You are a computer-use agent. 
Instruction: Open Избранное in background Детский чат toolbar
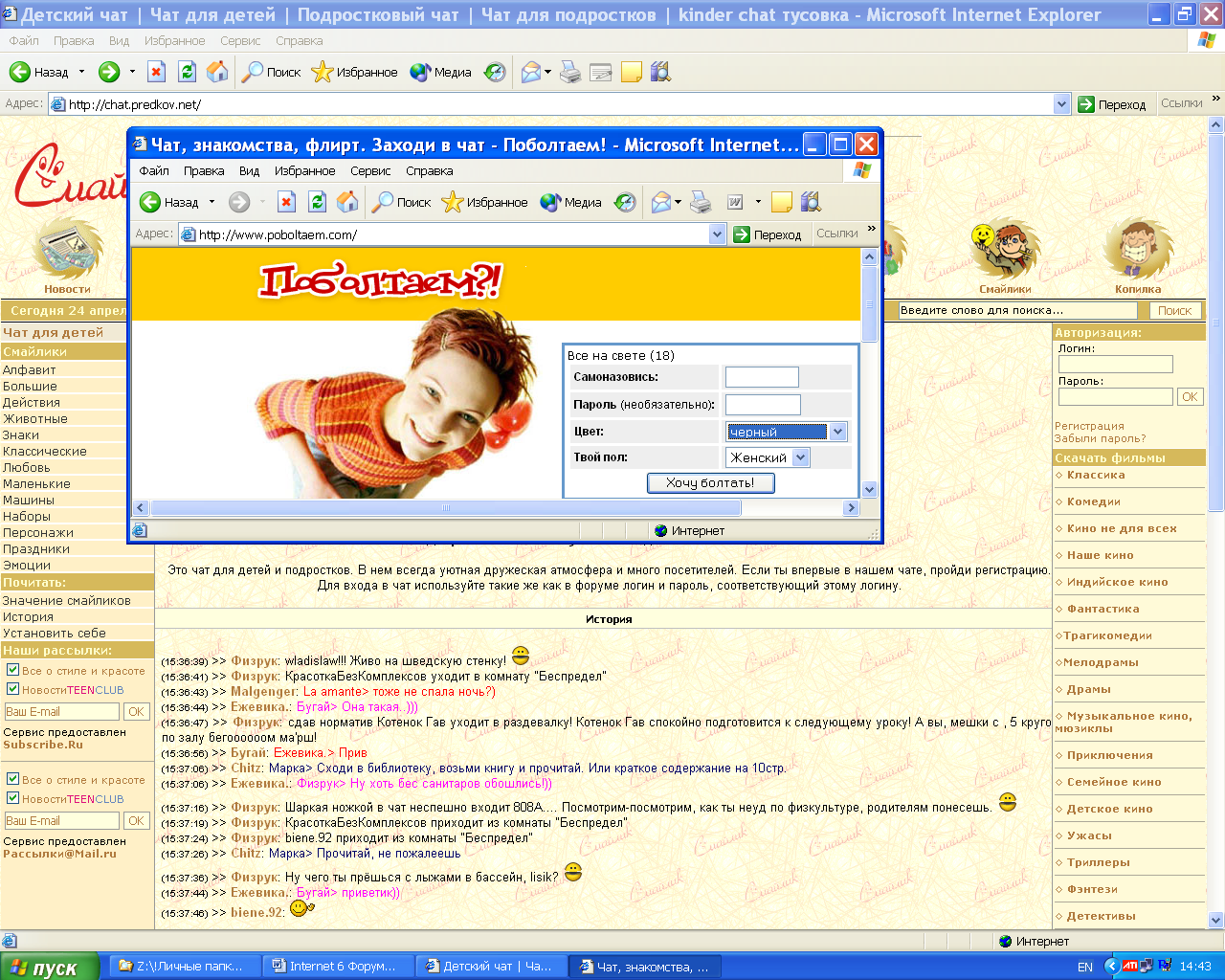[x=355, y=72]
